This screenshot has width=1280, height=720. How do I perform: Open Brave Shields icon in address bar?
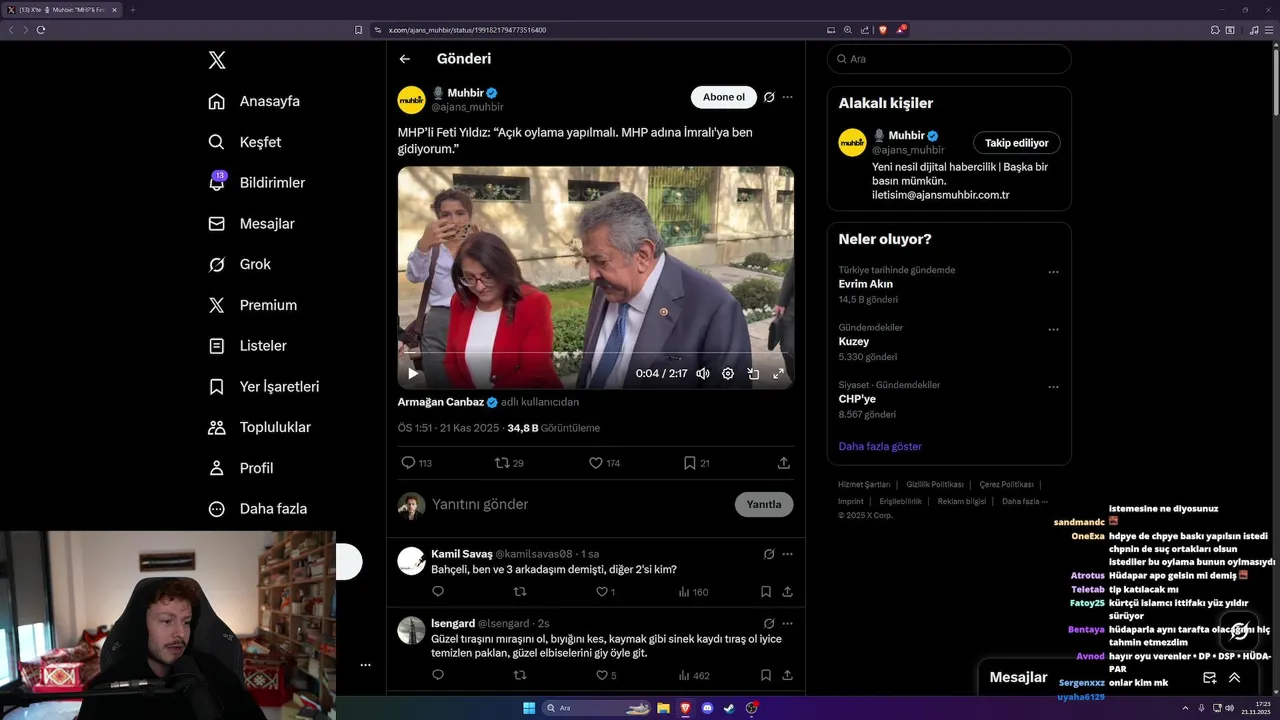click(x=883, y=30)
